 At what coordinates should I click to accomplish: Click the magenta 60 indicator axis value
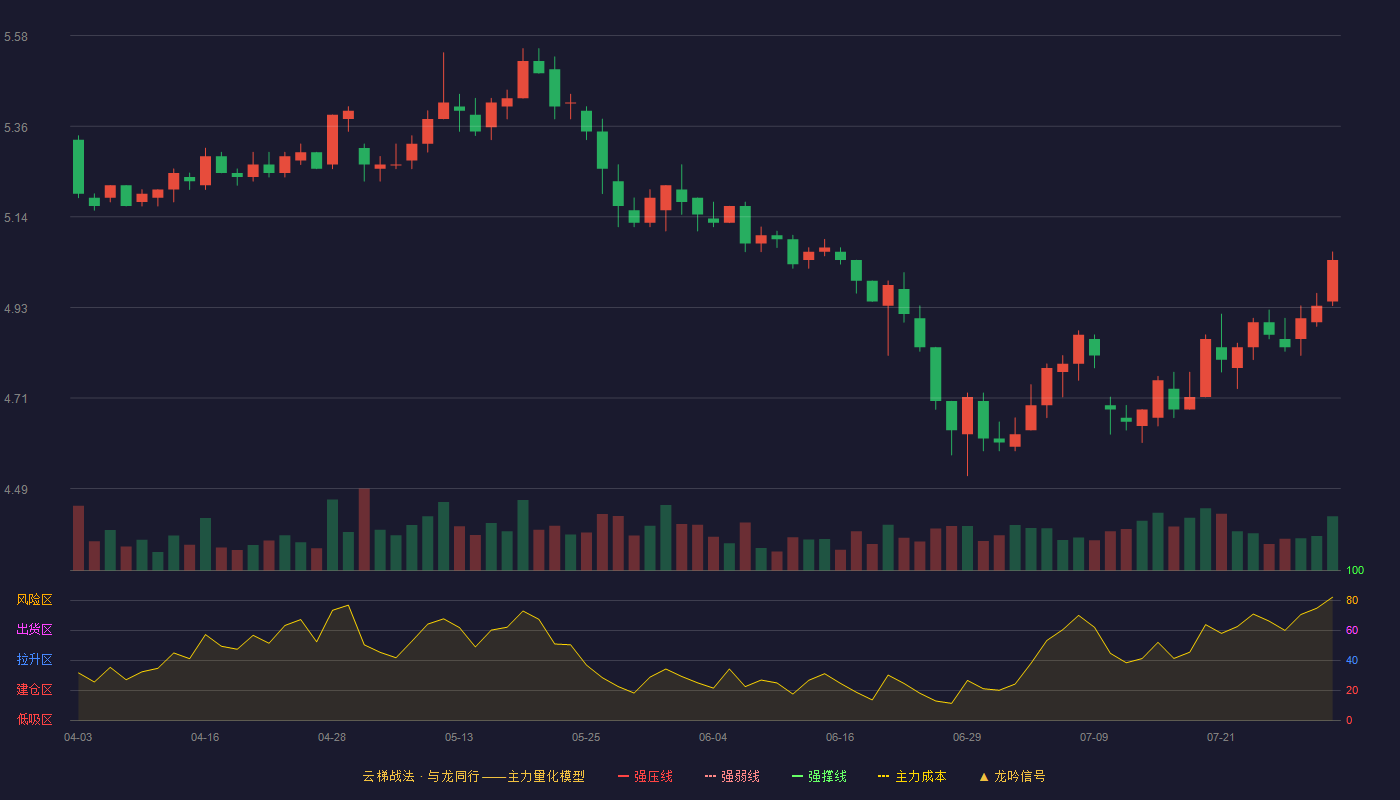point(1352,630)
